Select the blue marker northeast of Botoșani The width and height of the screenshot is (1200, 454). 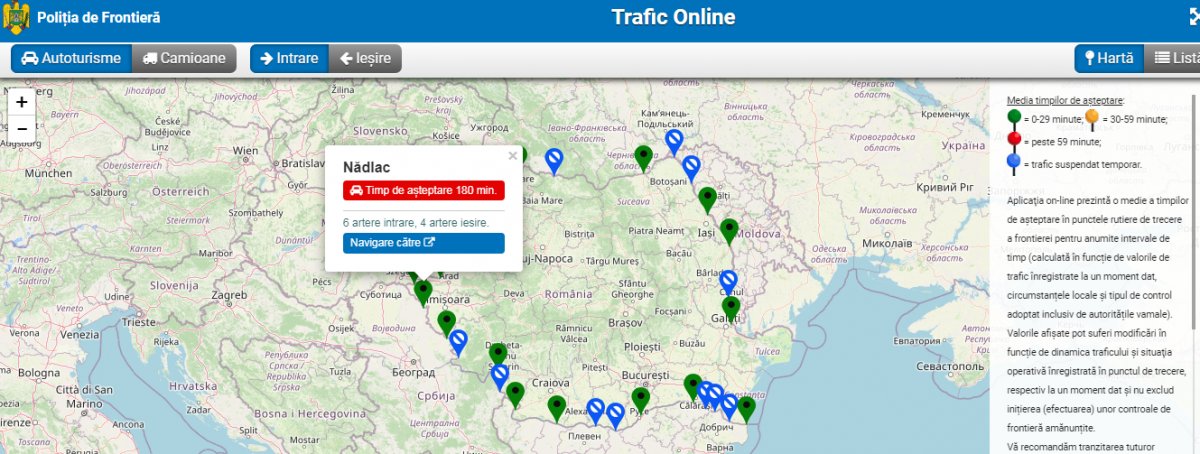pyautogui.click(x=691, y=168)
